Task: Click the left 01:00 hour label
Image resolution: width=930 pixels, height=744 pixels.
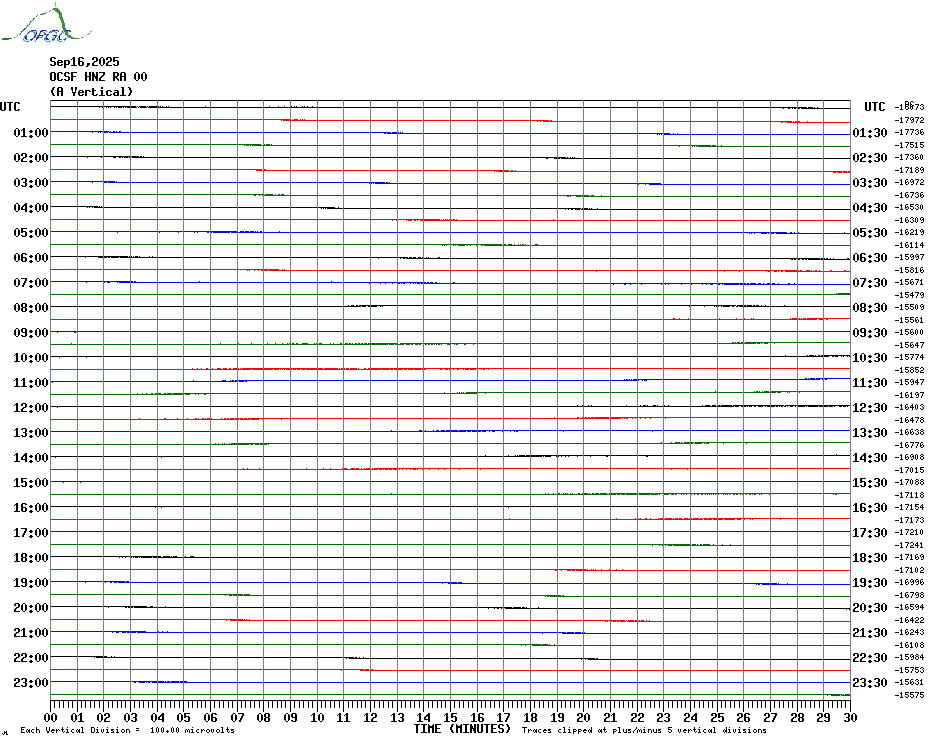Action: coord(31,132)
